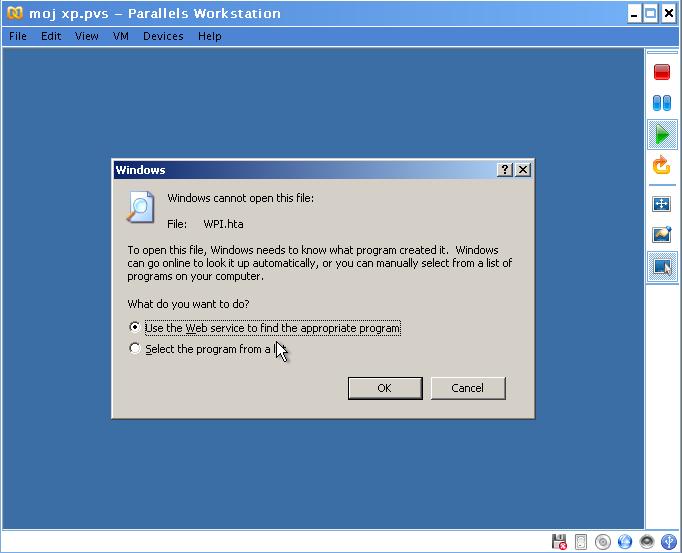
Task: Reset the VM using orange arrow icon
Action: tap(662, 165)
